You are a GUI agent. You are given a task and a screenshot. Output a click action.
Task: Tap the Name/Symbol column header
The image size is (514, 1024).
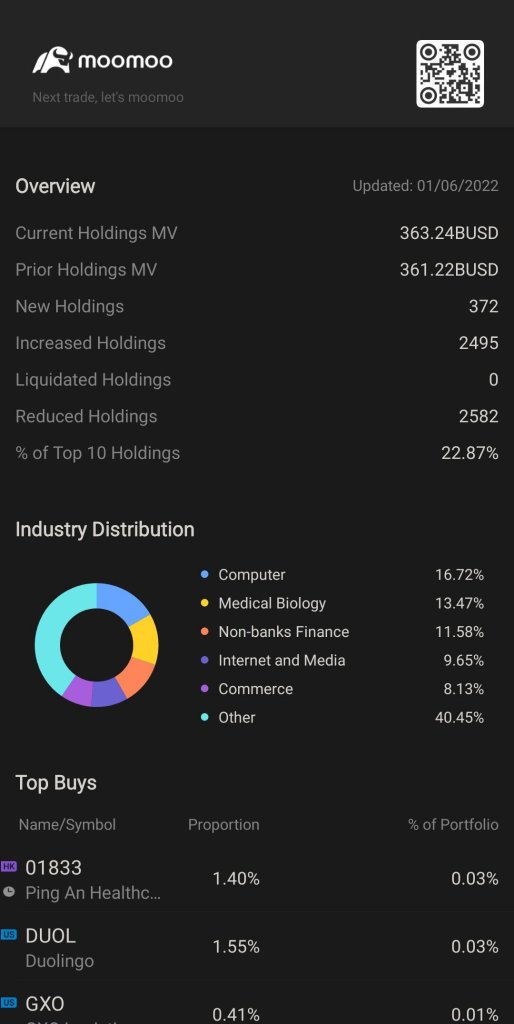point(67,825)
